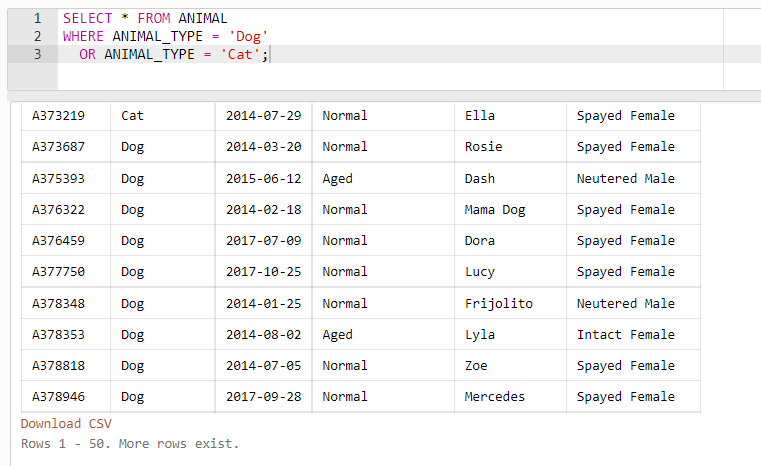761x466 pixels.
Task: Click the date 2014-03-20
Action: pyautogui.click(x=264, y=147)
